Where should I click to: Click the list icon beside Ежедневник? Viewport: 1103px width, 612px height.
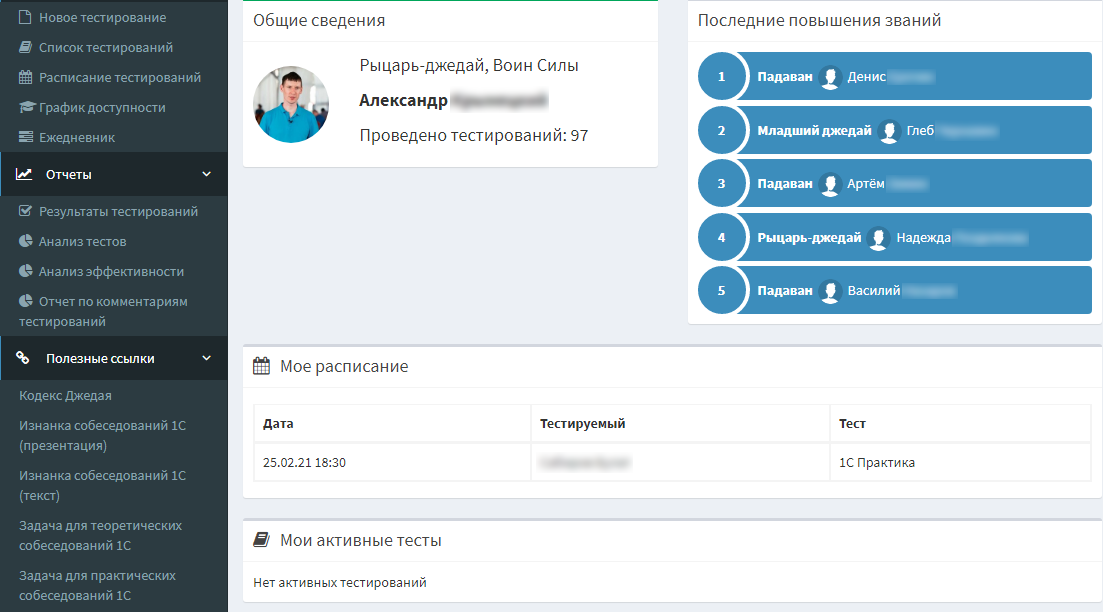26,138
